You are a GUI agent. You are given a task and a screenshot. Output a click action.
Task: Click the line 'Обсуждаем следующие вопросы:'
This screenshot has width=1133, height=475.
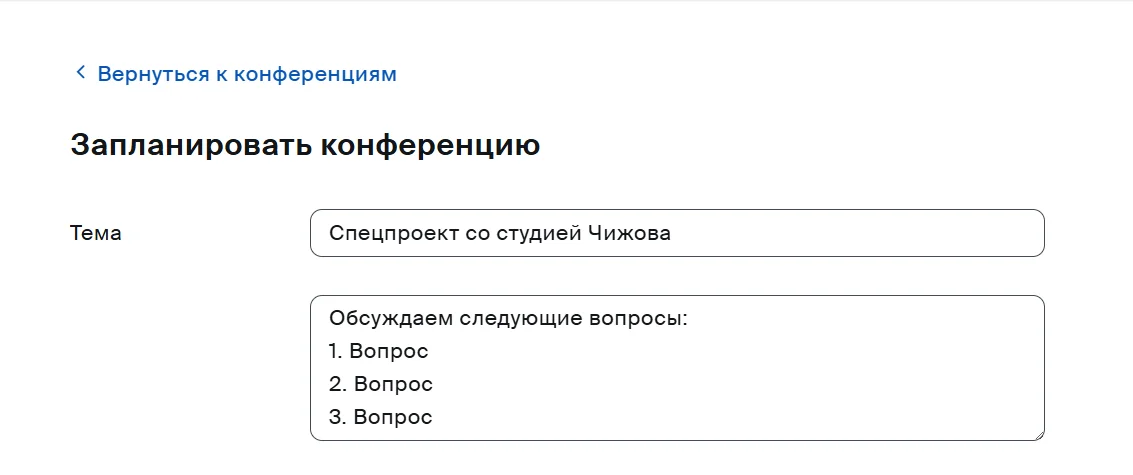[508, 320]
